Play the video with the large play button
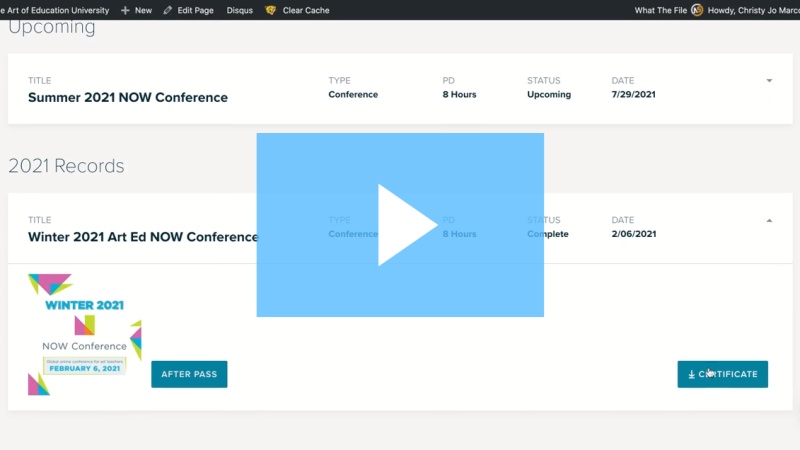The width and height of the screenshot is (800, 450). click(x=400, y=225)
